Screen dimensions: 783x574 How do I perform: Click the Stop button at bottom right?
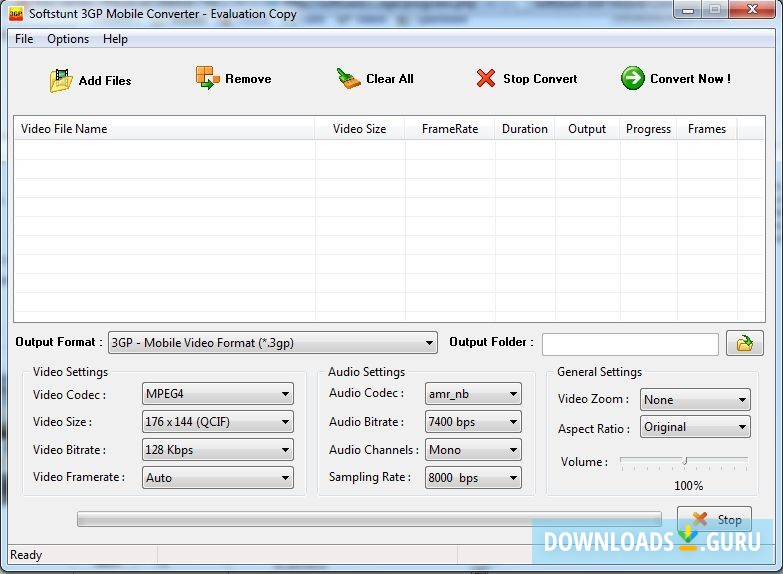coord(714,520)
